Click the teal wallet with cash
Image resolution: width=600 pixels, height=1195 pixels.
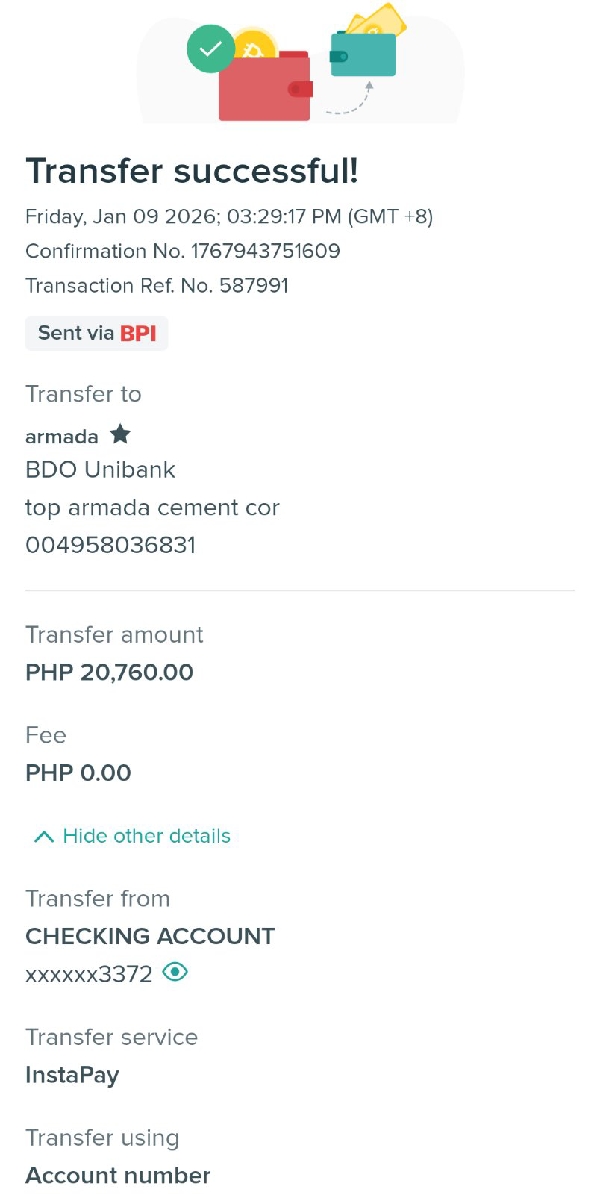pos(363,52)
